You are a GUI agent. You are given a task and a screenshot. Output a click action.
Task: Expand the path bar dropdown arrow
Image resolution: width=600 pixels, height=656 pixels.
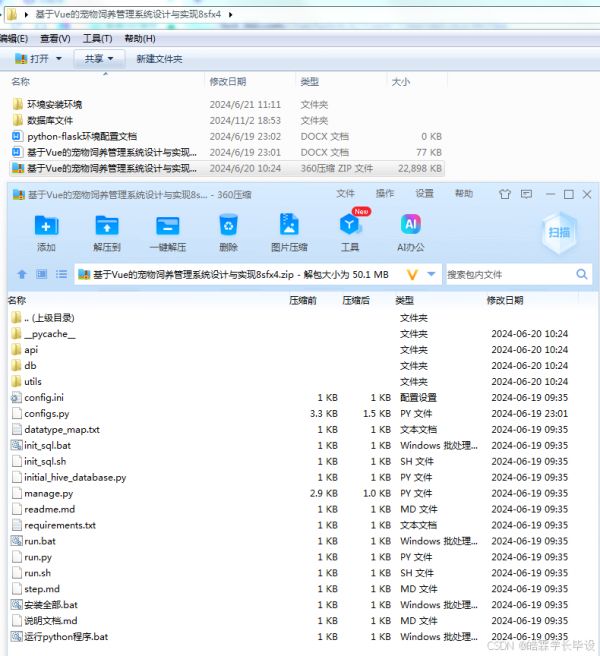(431, 274)
